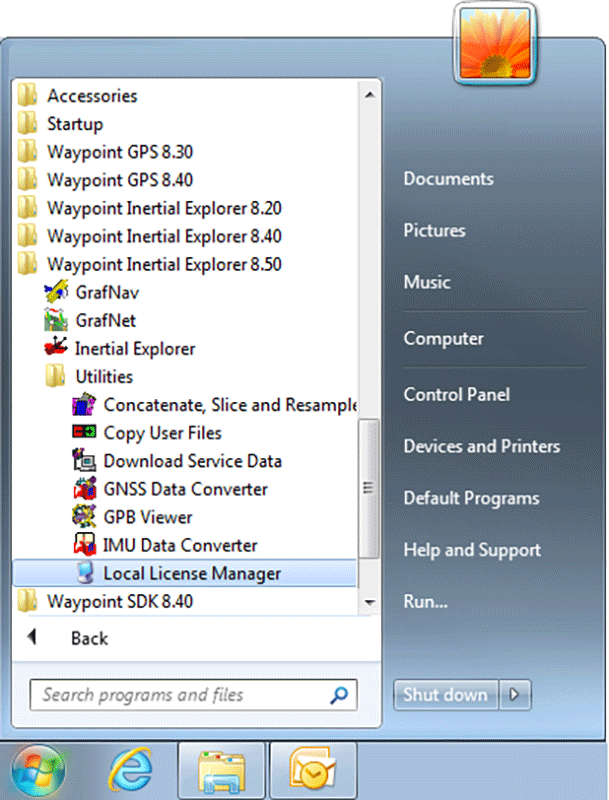Open the Shut down options arrow
The width and height of the screenshot is (609, 800).
tap(515, 694)
